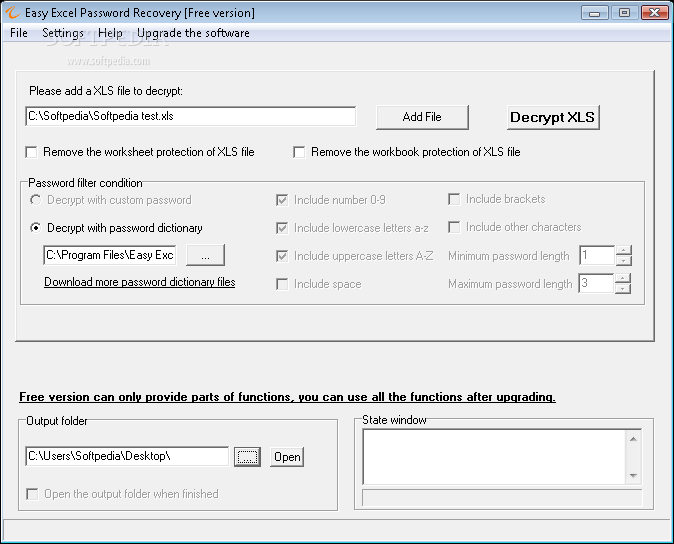Viewport: 674px width, 544px height.
Task: Click the output folder browse icon button
Action: pos(247,457)
